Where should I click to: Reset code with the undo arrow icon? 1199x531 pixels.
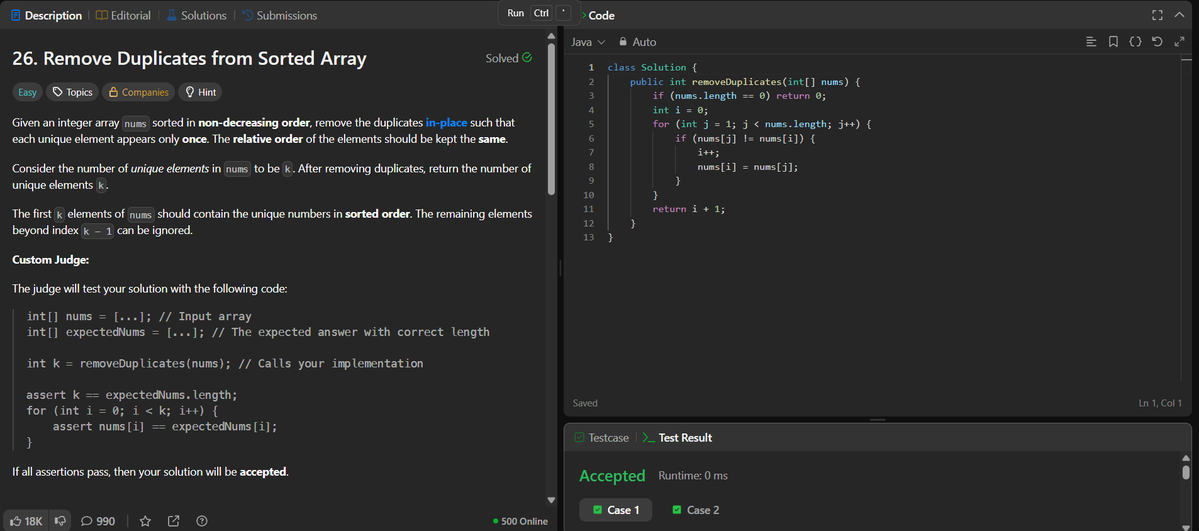[1157, 42]
